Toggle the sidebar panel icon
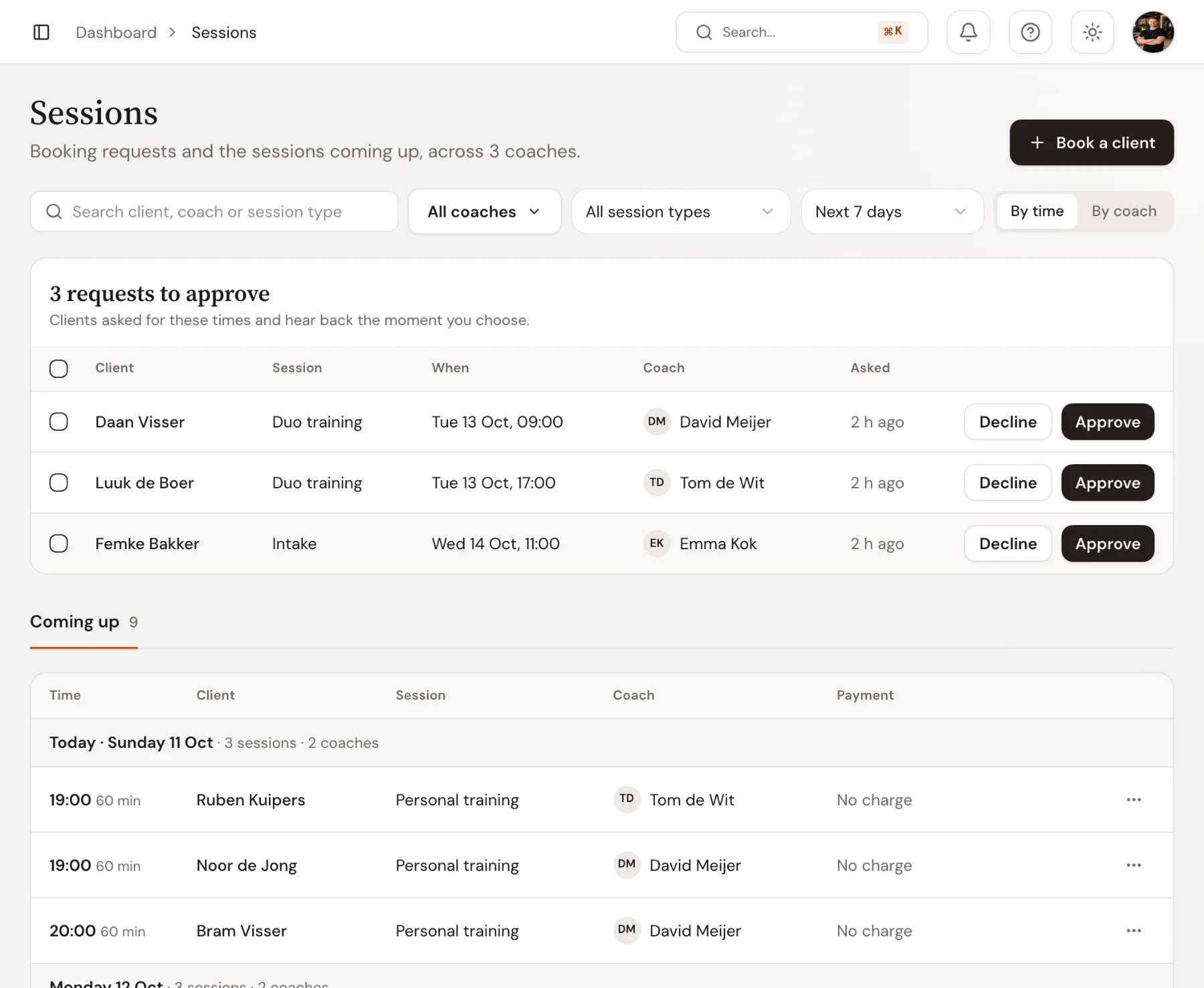 tap(41, 32)
